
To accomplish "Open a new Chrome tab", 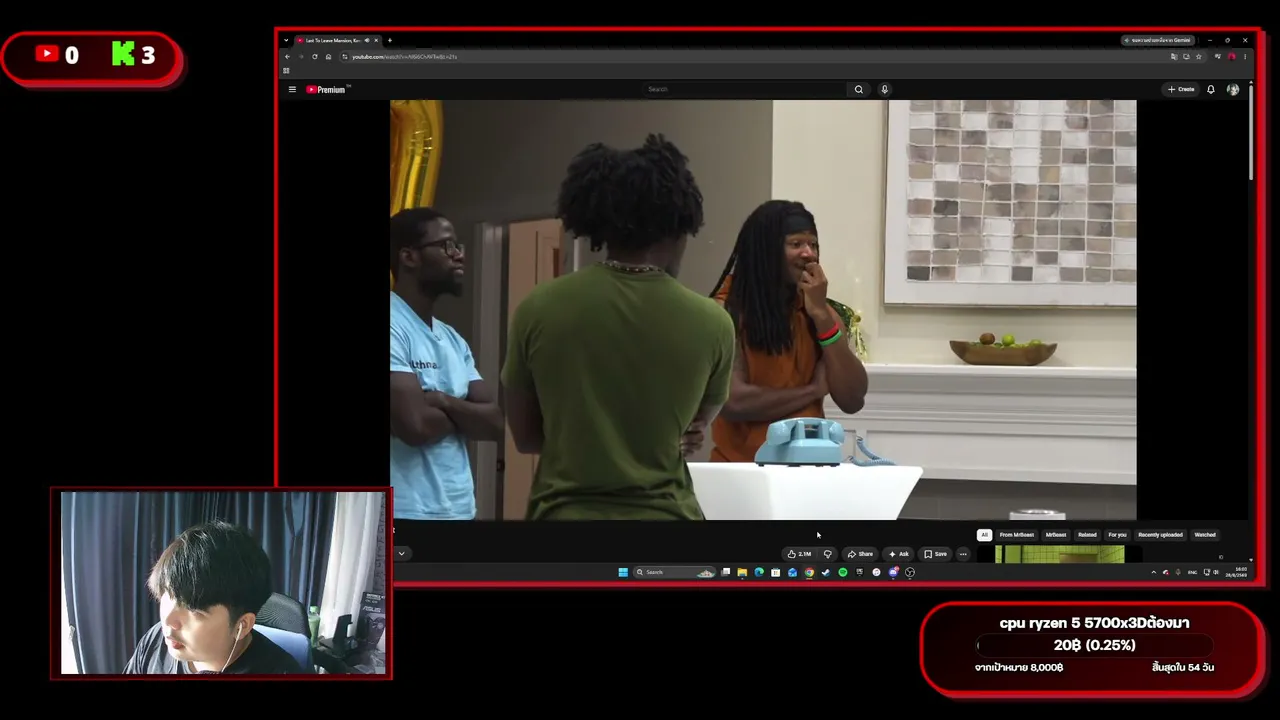I will coord(389,41).
